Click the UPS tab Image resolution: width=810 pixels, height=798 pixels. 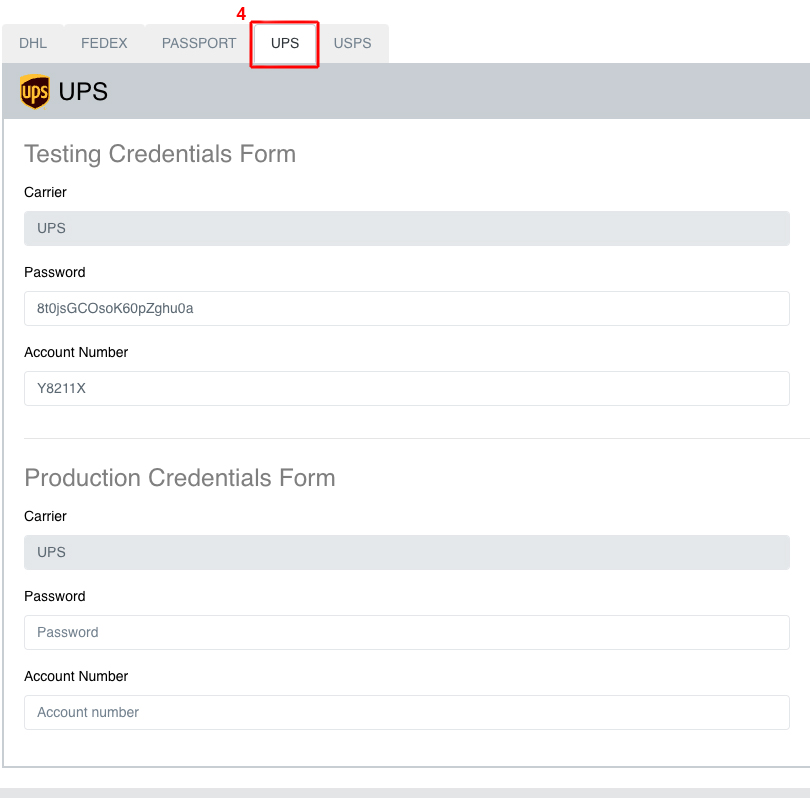285,43
